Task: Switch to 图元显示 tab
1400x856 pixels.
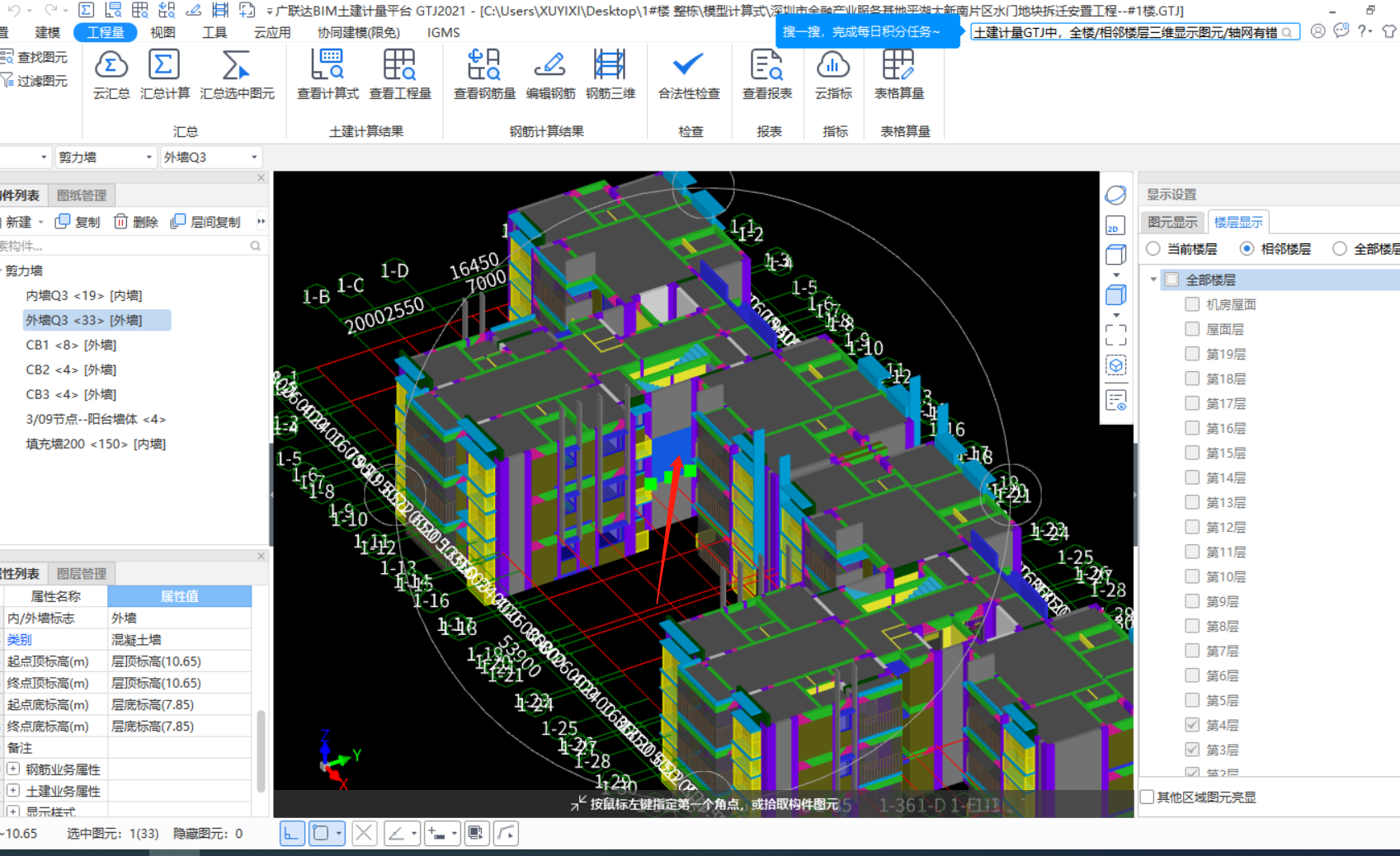Action: click(x=1172, y=222)
